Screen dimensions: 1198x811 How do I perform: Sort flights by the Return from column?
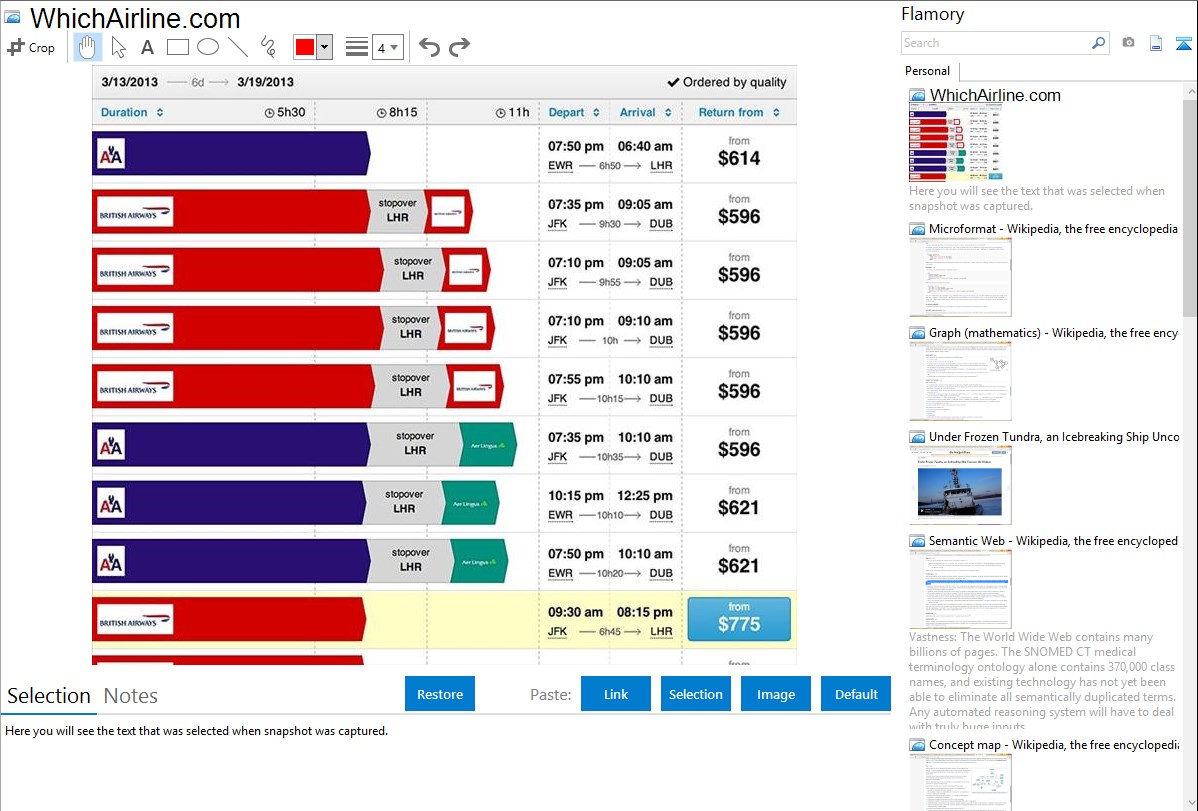(739, 112)
